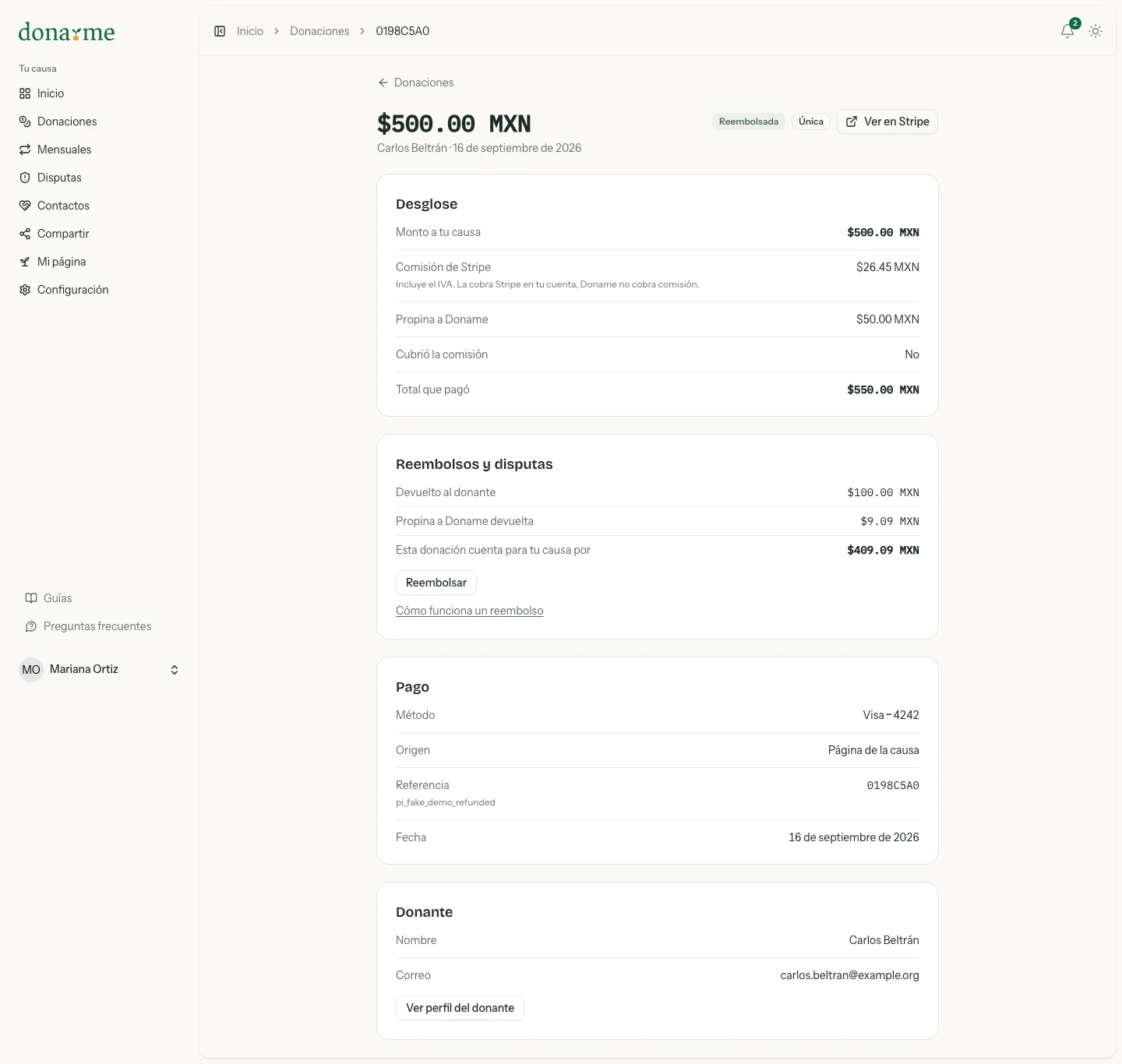This screenshot has height=1064, width=1122.
Task: Select Contactos in the sidebar
Action: point(100,206)
